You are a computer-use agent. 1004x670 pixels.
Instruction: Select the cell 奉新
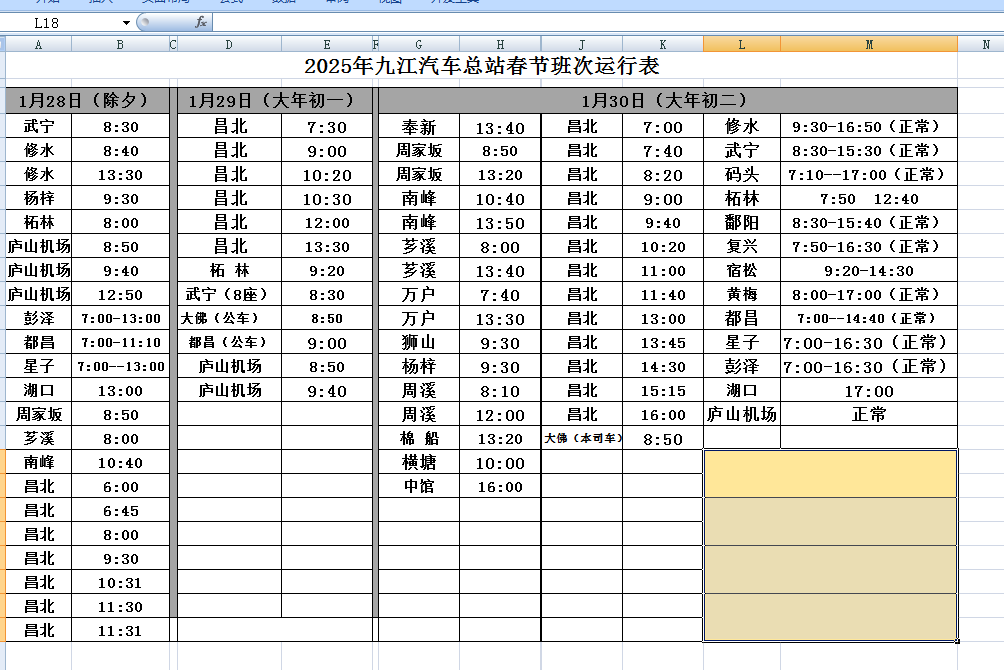(419, 127)
